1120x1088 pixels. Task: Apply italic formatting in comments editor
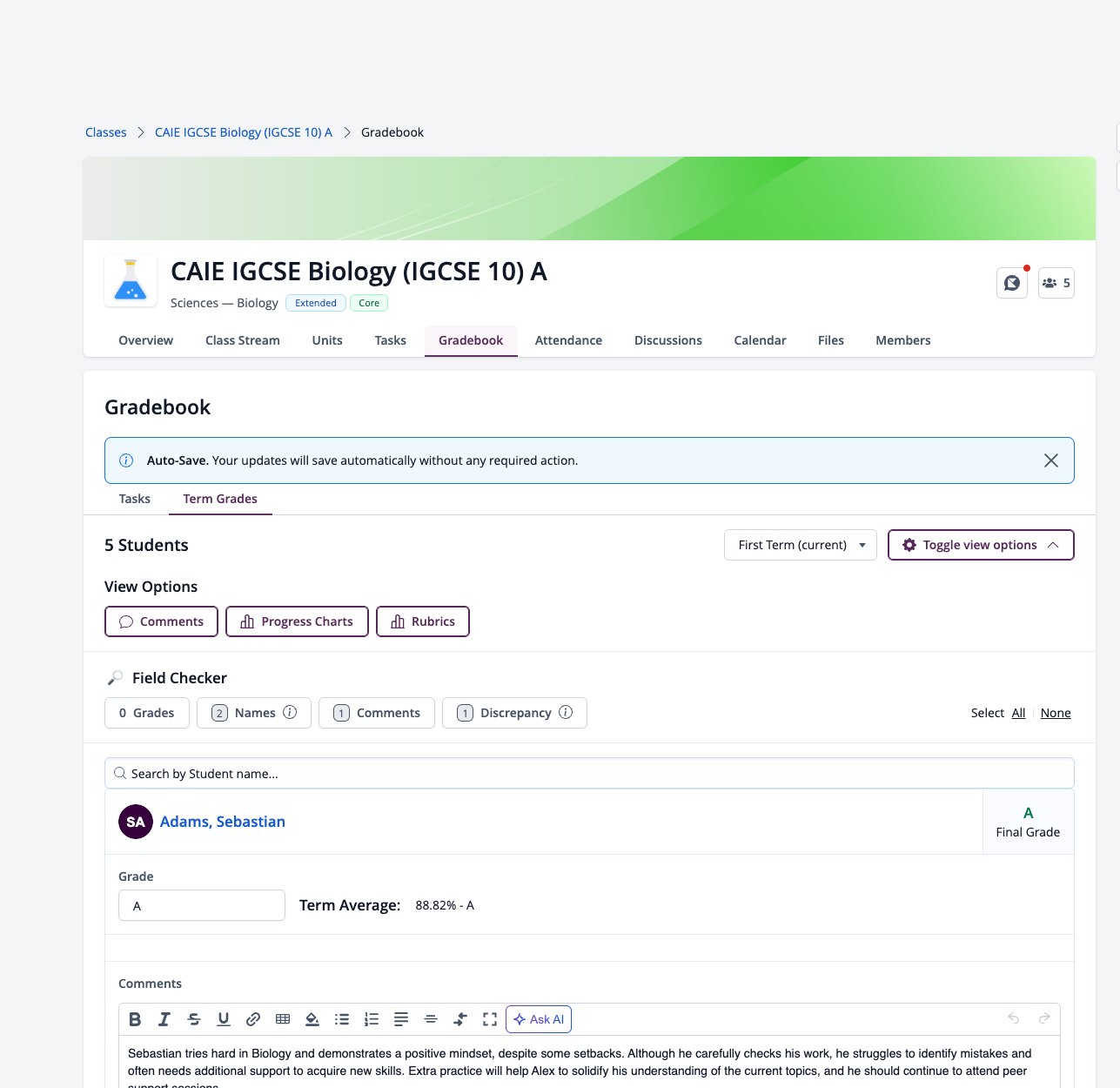[x=164, y=1019]
